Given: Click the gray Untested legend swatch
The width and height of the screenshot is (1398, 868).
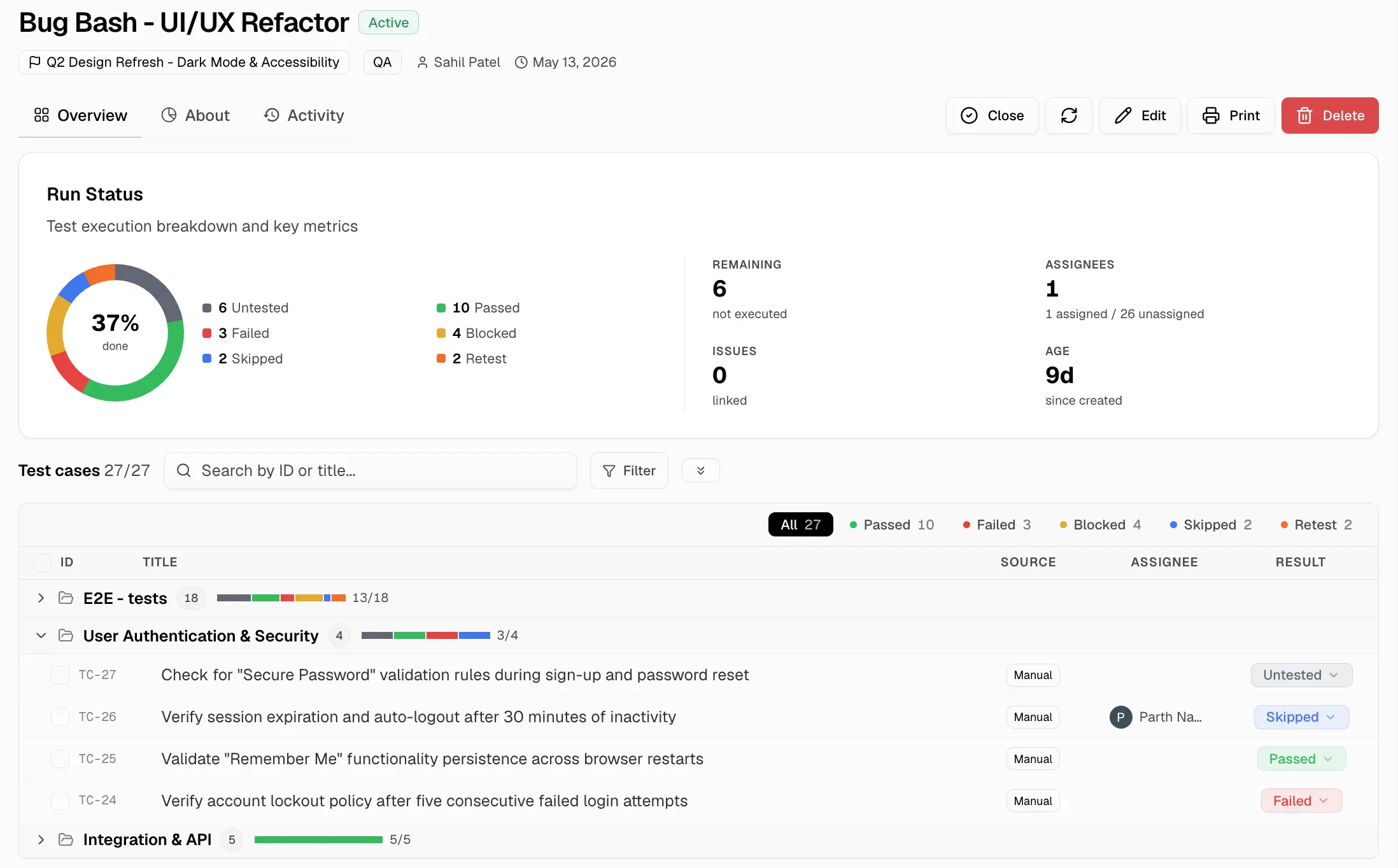Looking at the screenshot, I should [207, 308].
